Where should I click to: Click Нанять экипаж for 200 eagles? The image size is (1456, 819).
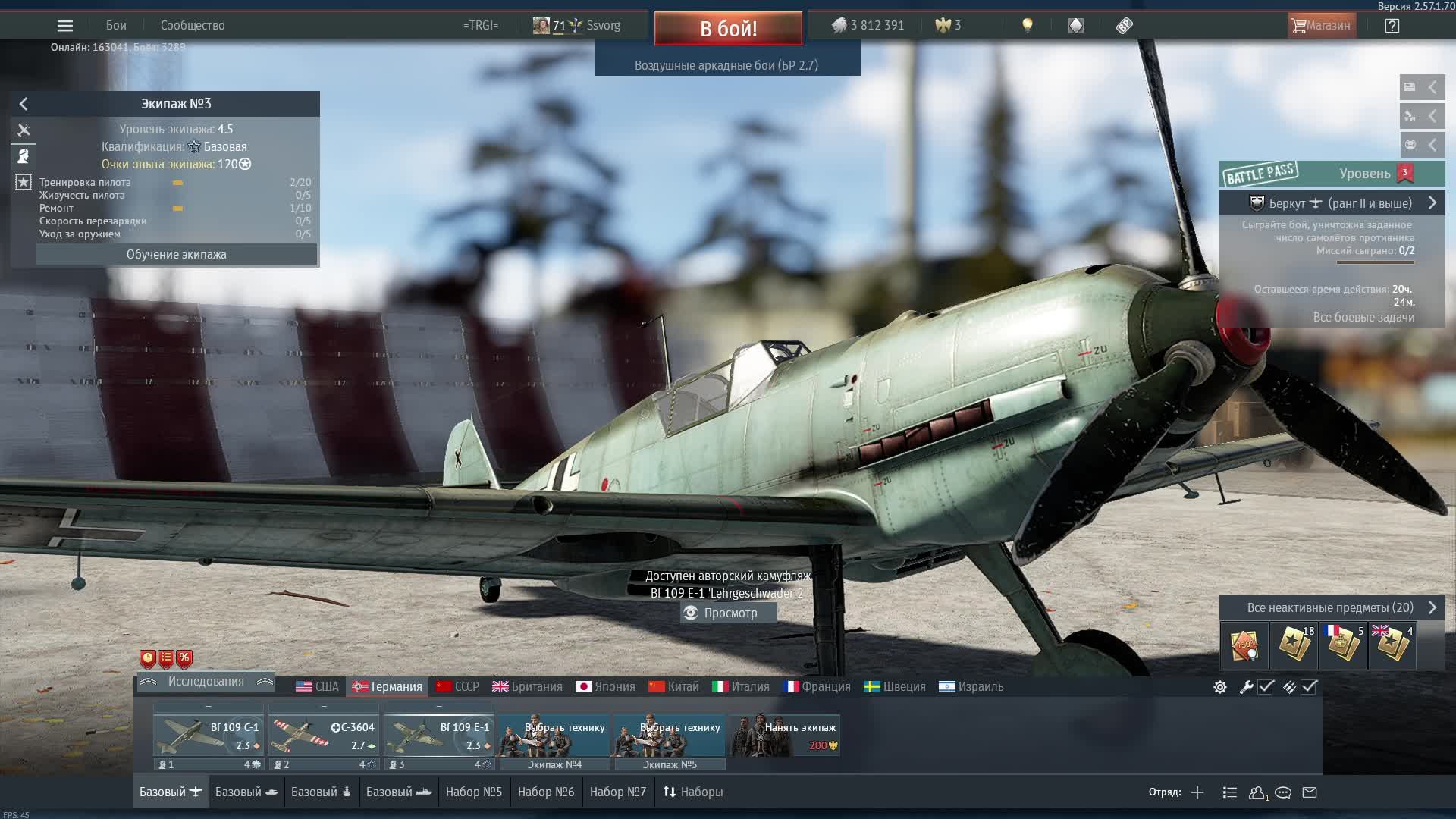click(785, 735)
